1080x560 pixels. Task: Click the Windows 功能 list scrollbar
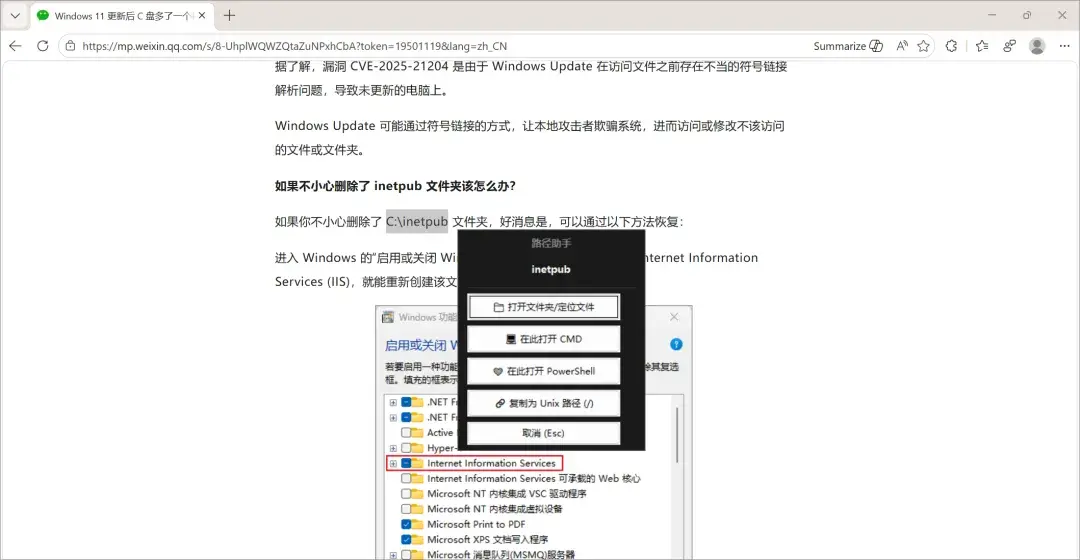678,435
